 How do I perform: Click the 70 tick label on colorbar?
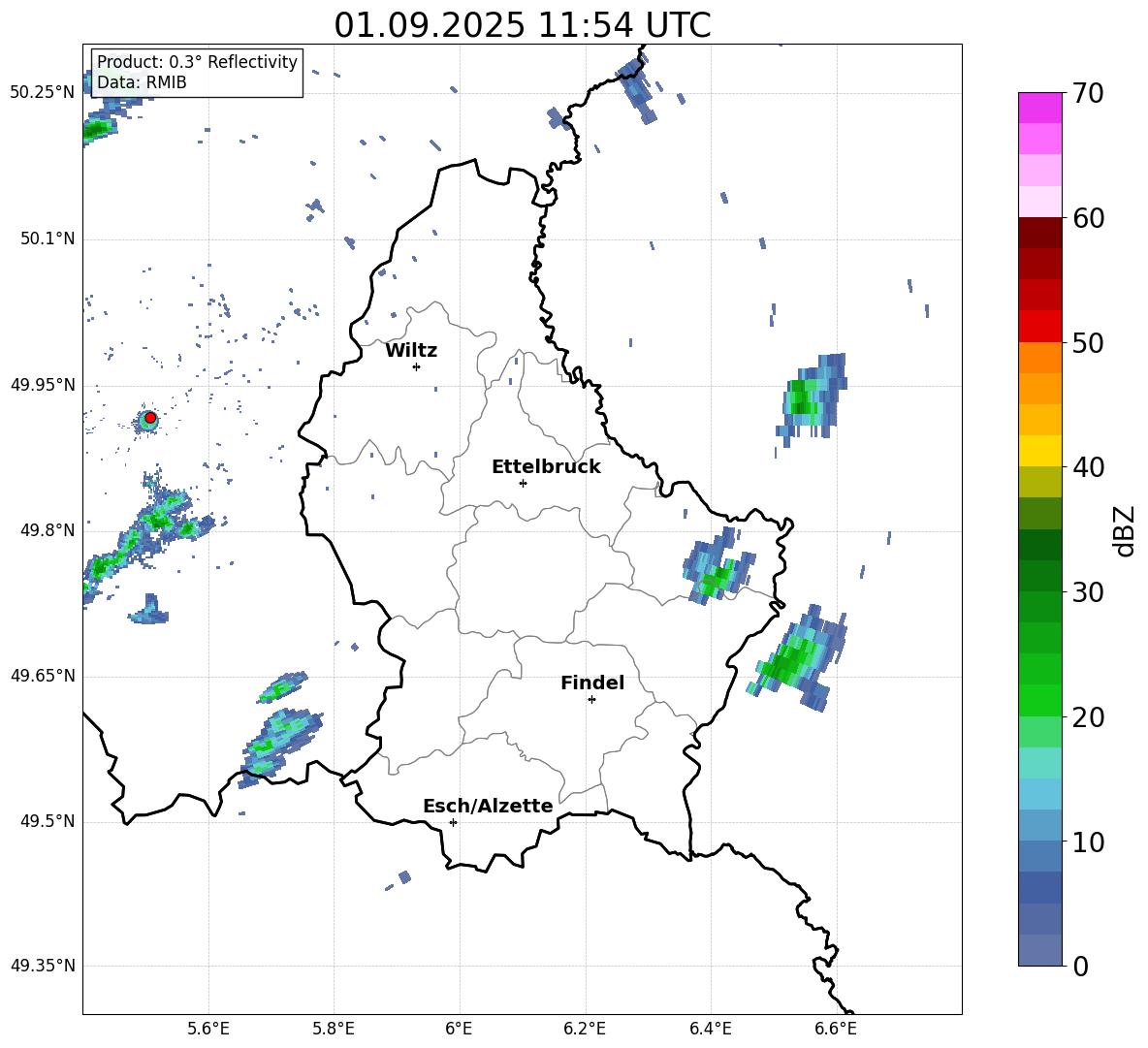[1087, 93]
